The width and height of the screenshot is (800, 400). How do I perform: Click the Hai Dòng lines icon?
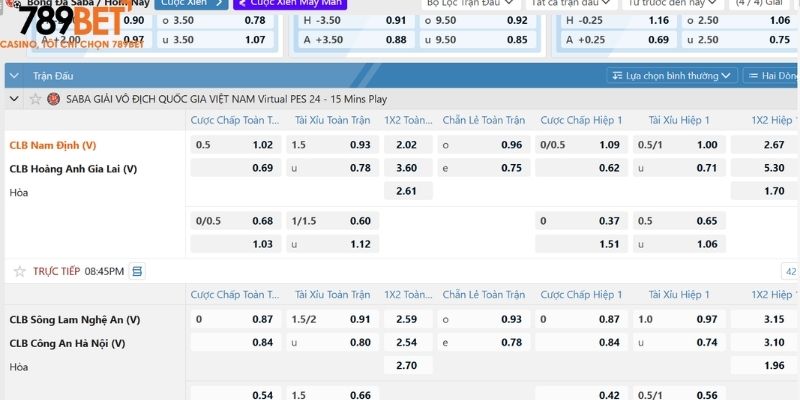(x=752, y=75)
